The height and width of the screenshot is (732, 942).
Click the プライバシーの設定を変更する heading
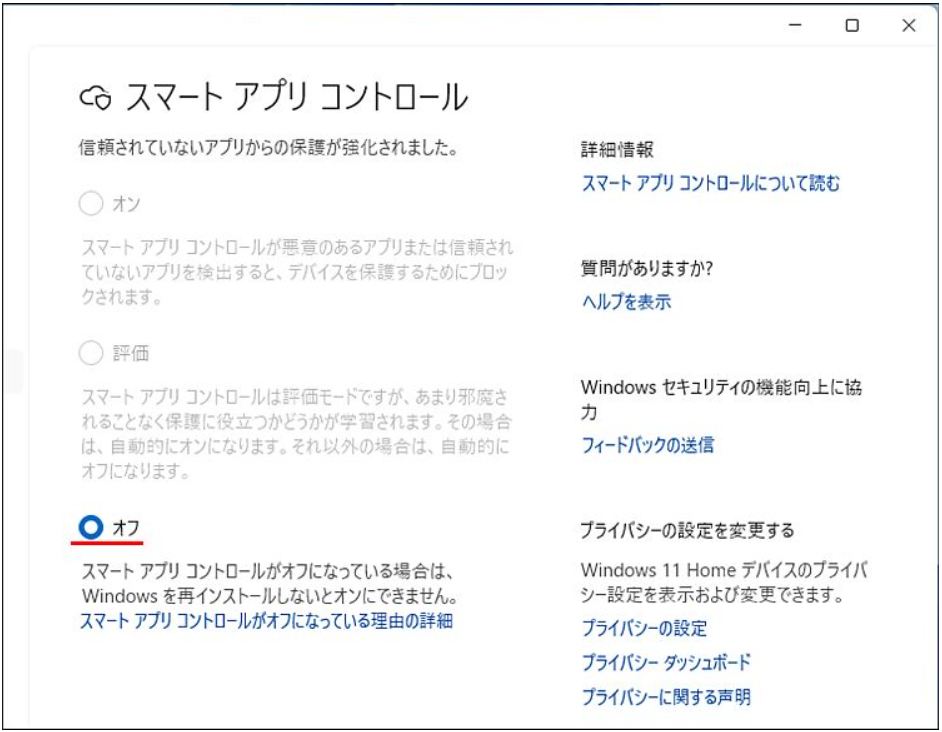pos(687,530)
